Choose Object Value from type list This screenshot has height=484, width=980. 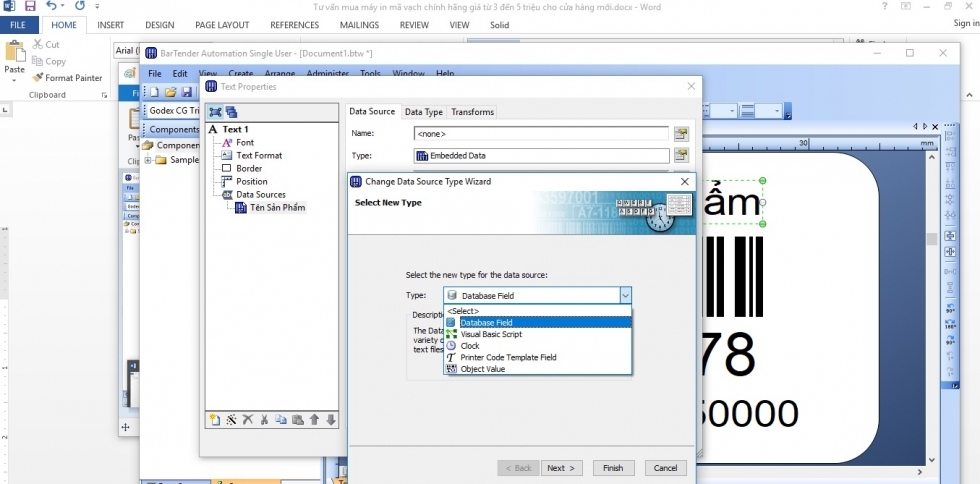(x=538, y=369)
